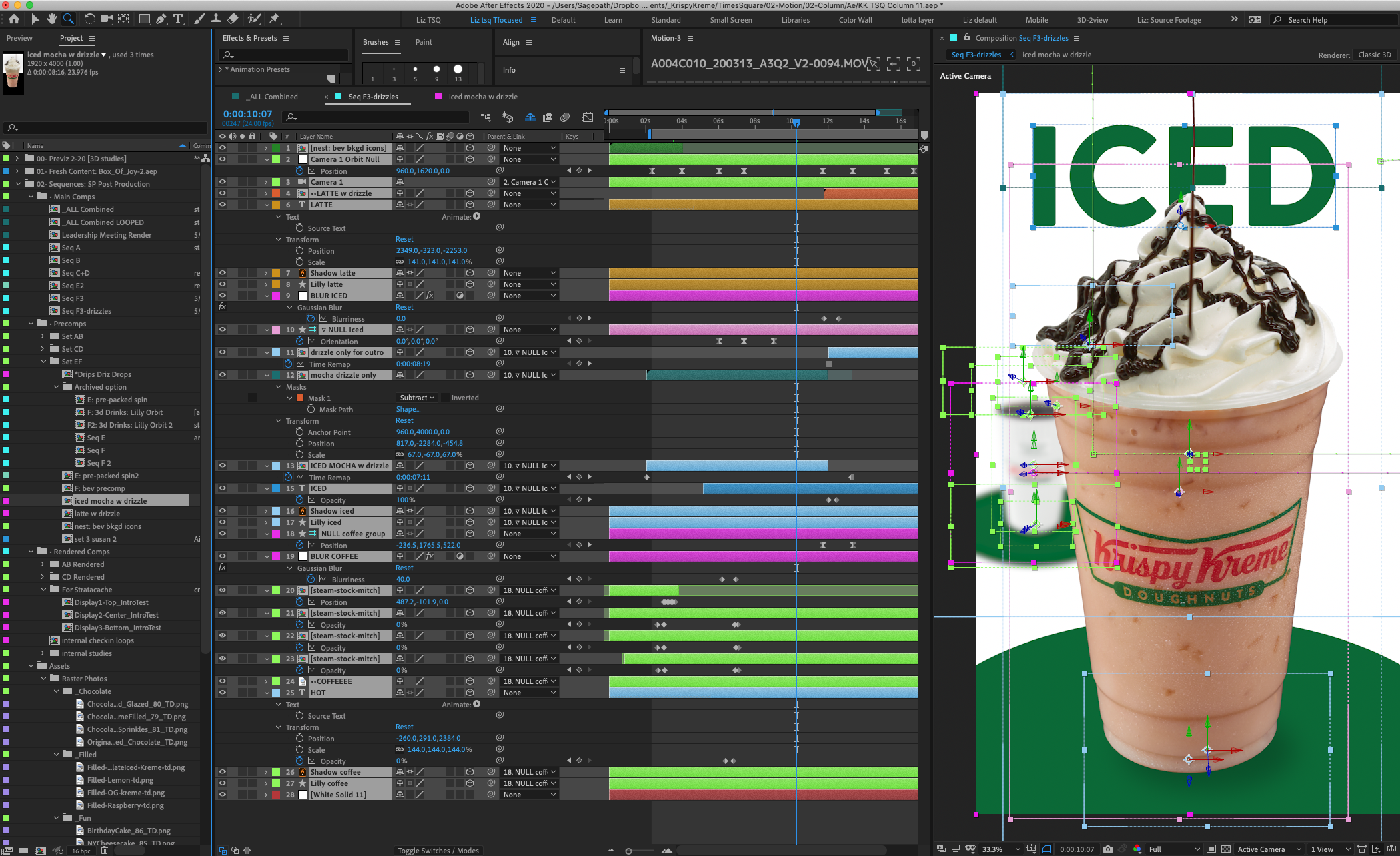Toggle visibility of BLUR COFFEE layer

[222, 556]
